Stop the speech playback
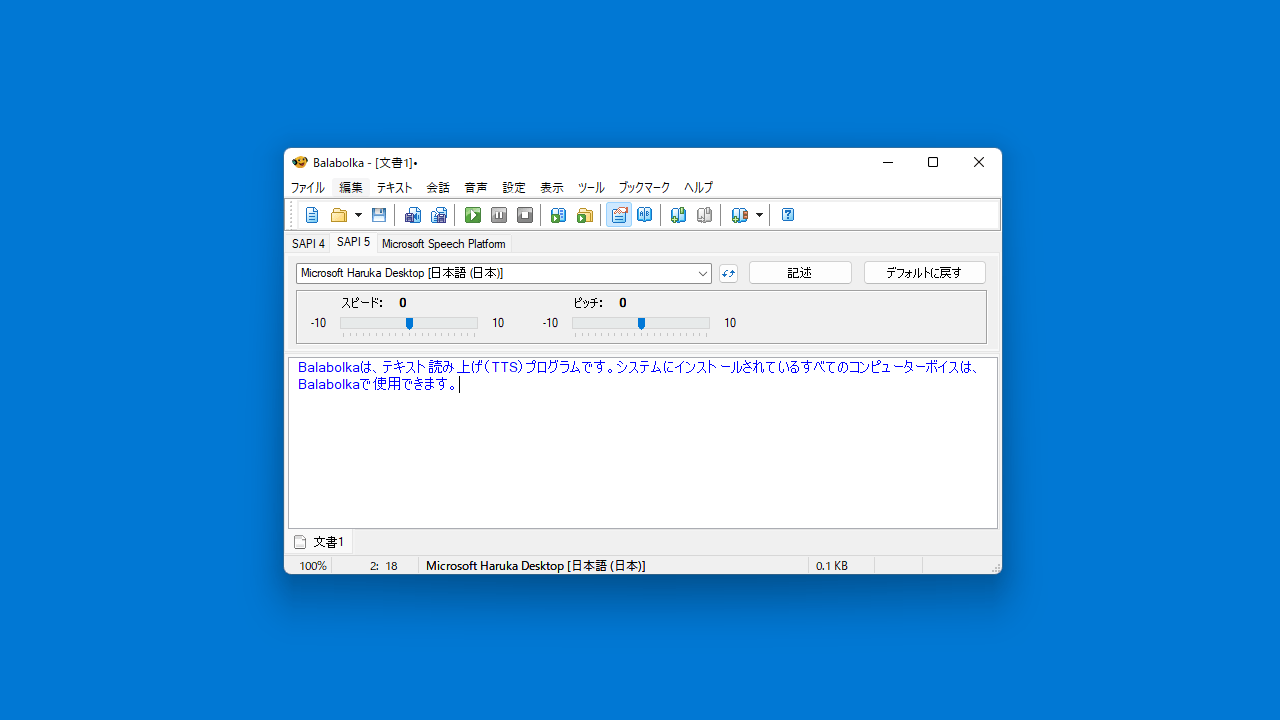Viewport: 1280px width, 720px height. coord(525,215)
